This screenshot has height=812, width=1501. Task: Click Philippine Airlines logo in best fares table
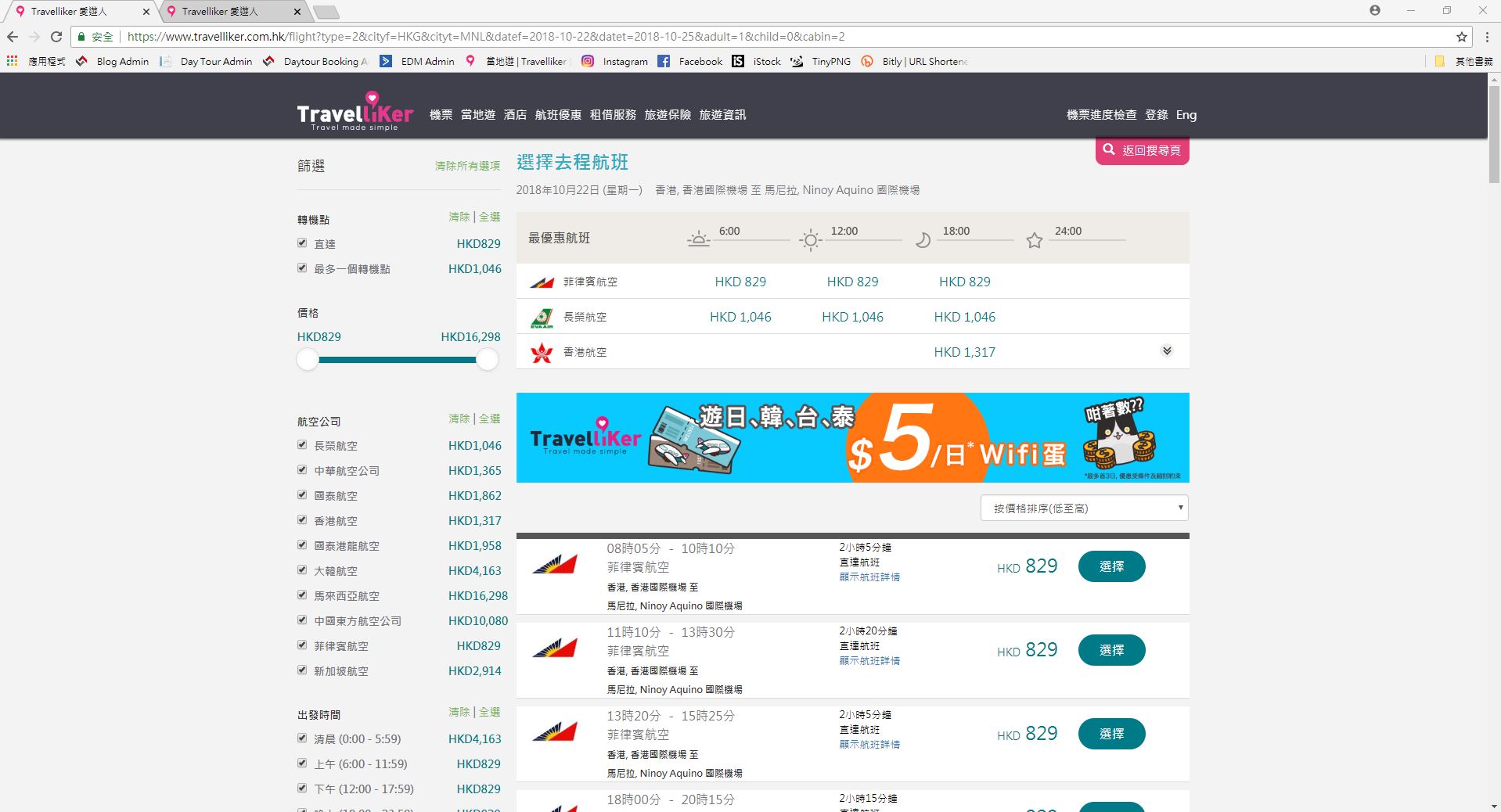[x=542, y=282]
